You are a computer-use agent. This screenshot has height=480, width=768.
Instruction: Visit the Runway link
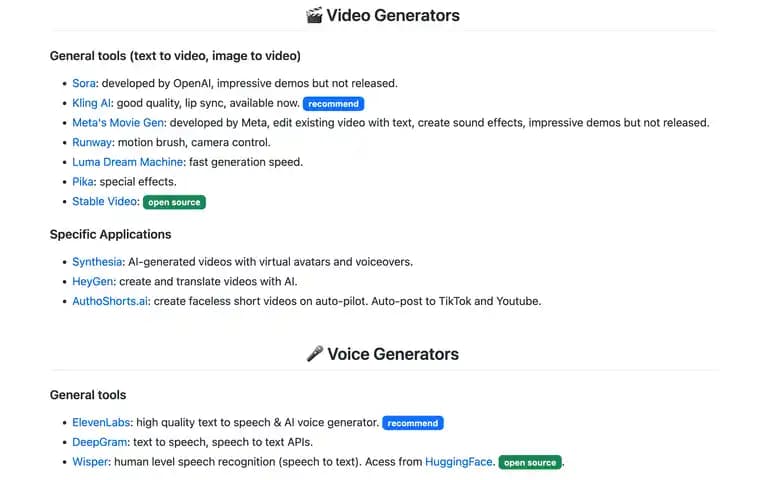click(92, 143)
